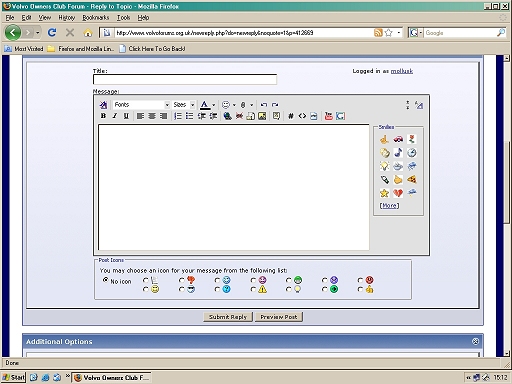Align message text right

[x=163, y=116]
